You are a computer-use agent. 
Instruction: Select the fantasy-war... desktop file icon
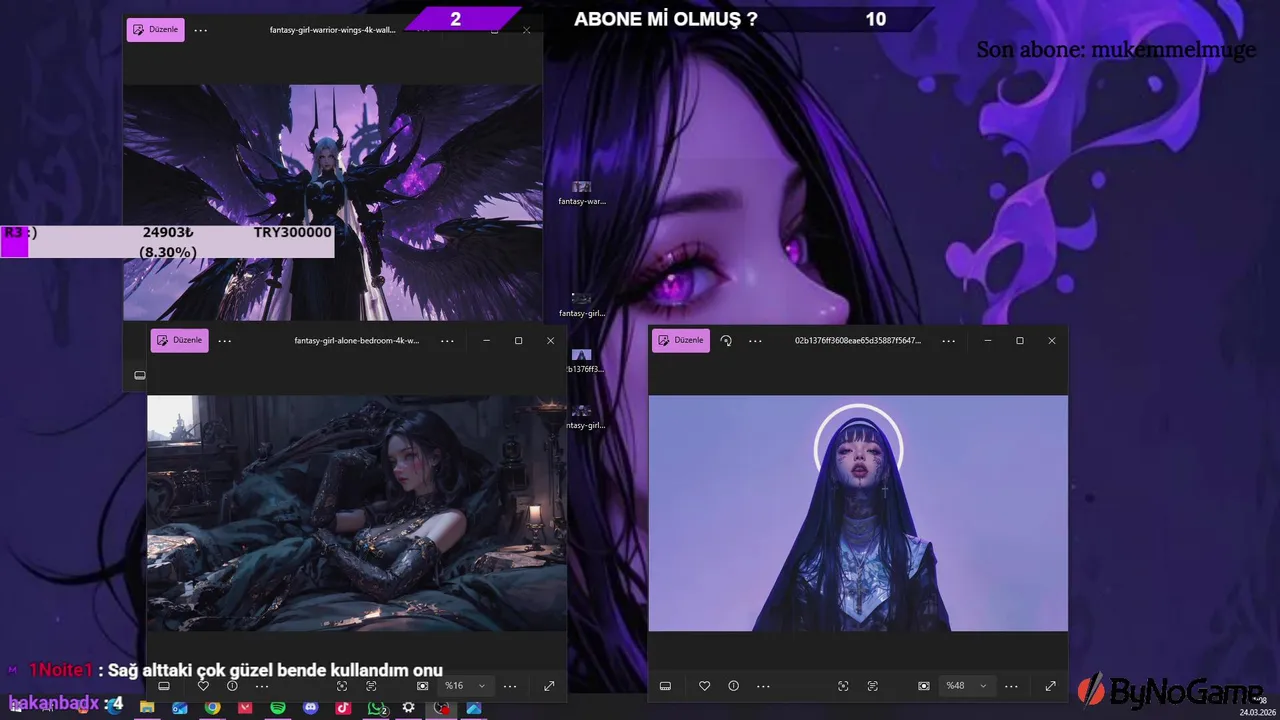[581, 193]
